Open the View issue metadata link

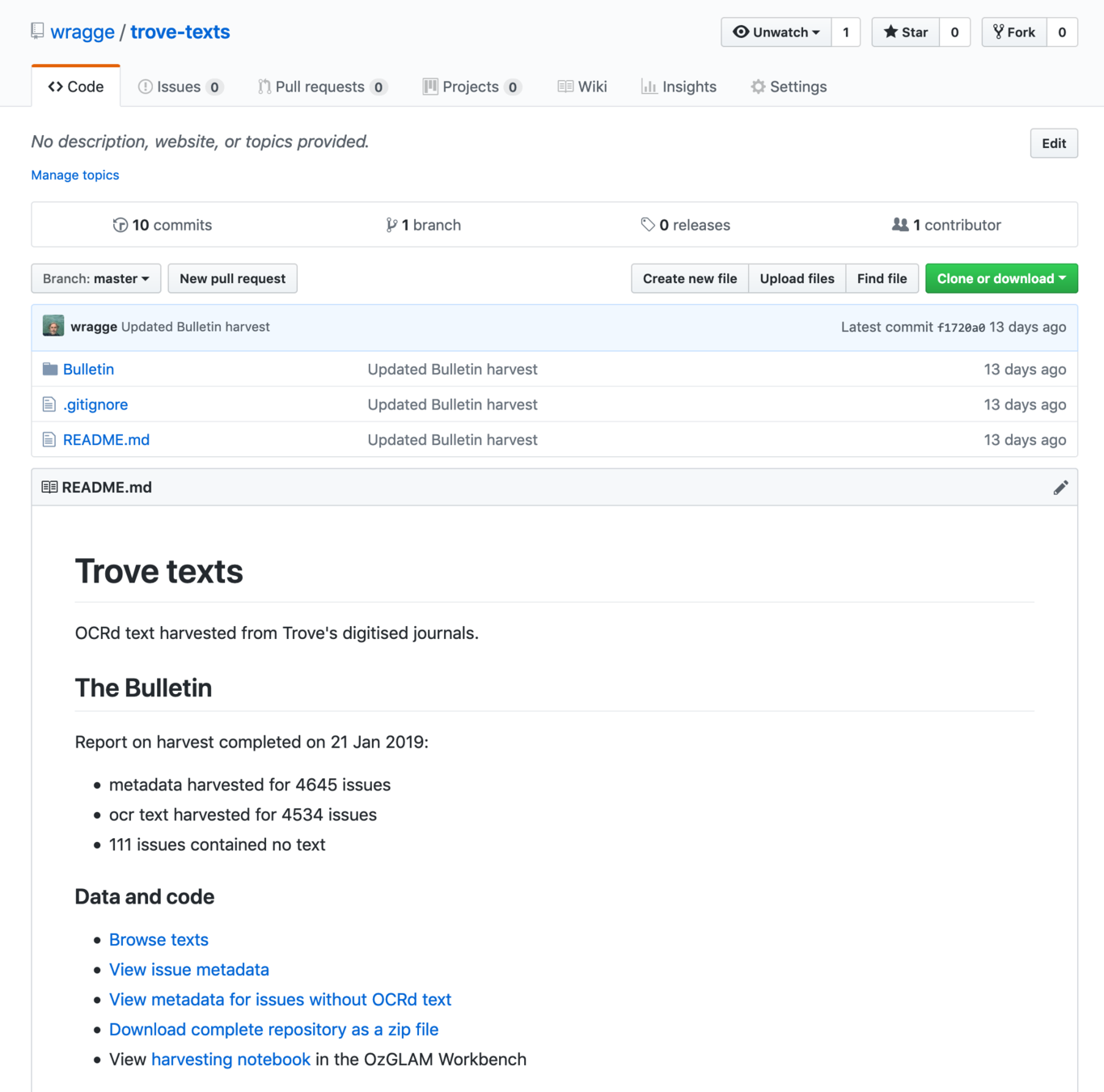[x=189, y=969]
